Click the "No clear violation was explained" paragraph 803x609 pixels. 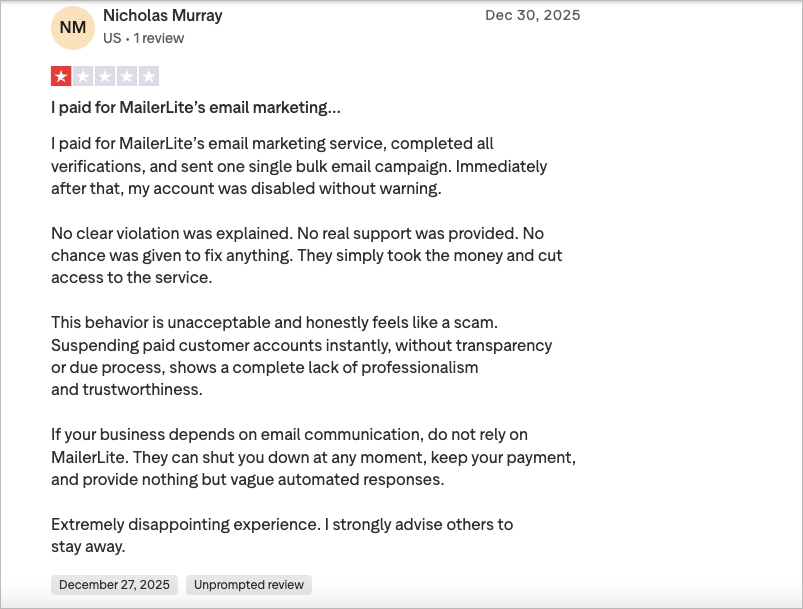306,255
